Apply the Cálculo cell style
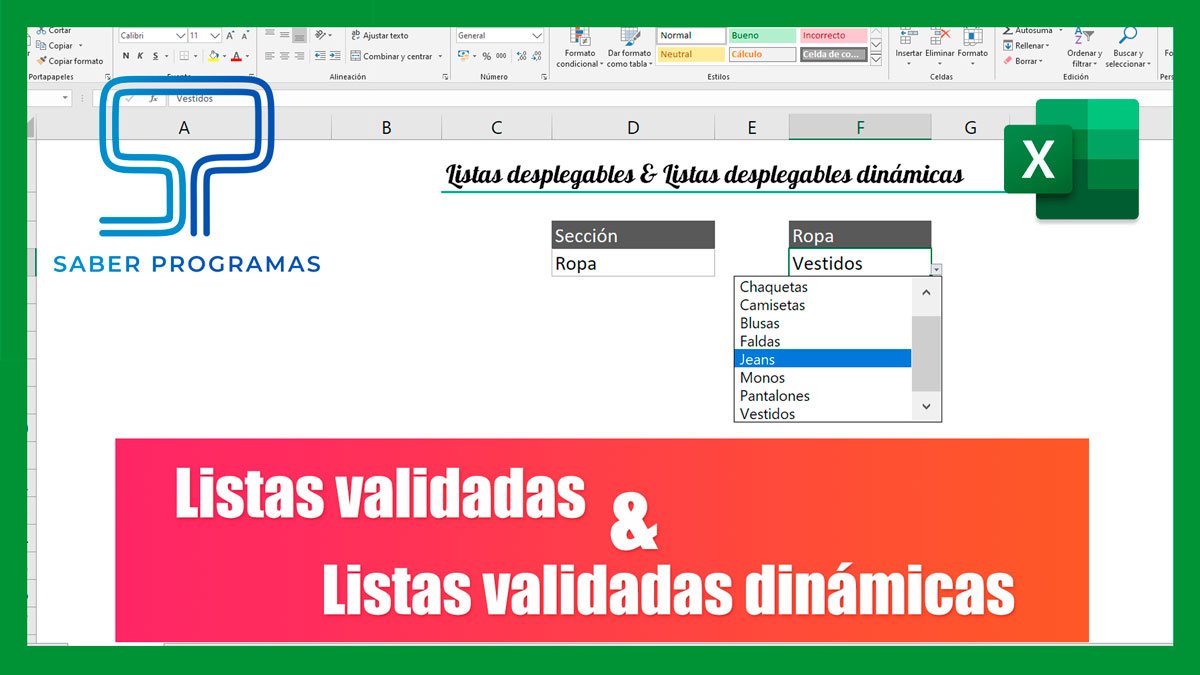Image resolution: width=1200 pixels, height=675 pixels. (x=762, y=54)
